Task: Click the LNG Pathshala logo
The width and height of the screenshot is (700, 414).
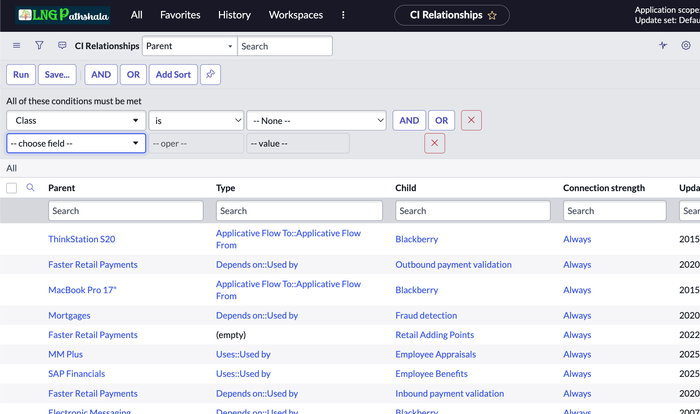Action: click(63, 16)
